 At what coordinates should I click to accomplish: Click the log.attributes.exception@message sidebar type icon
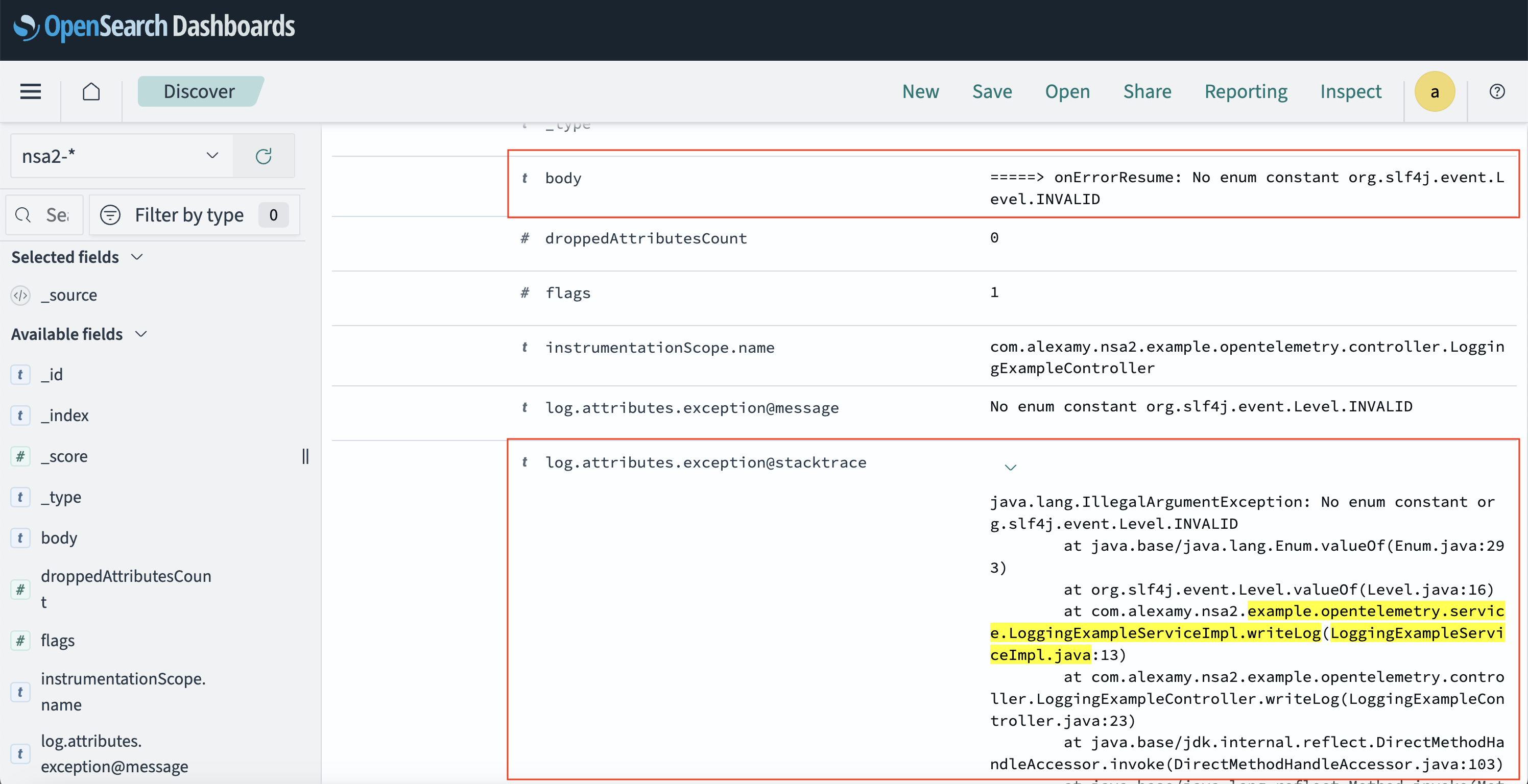coord(21,754)
